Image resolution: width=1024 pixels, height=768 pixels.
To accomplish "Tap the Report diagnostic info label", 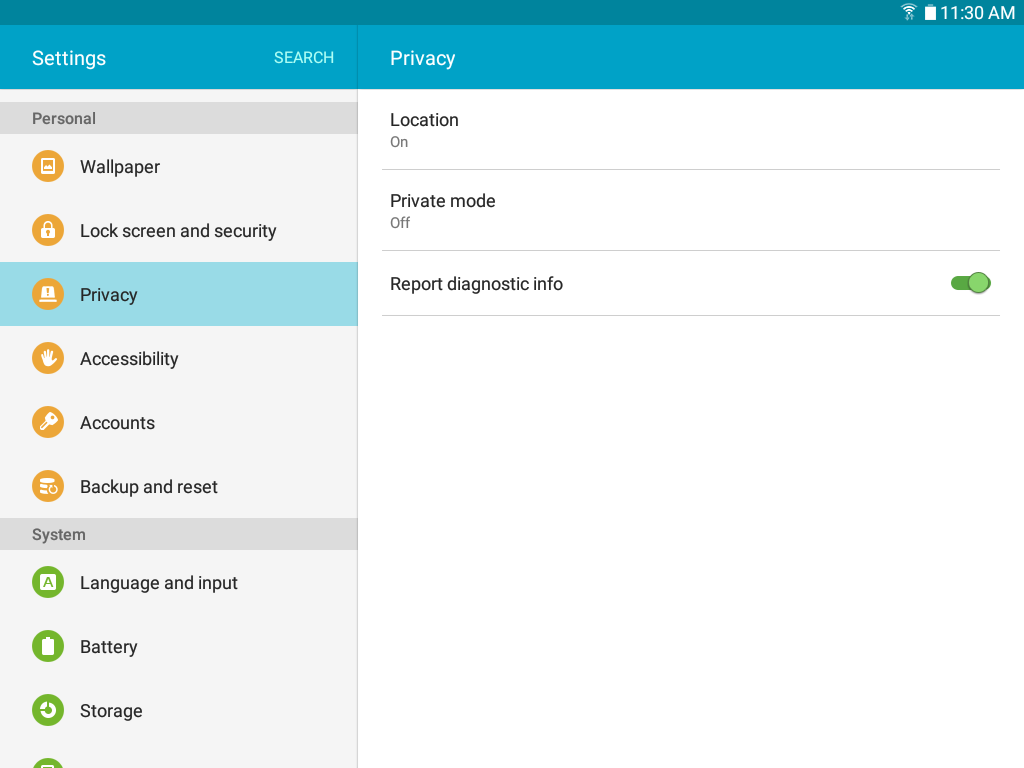I will click(476, 284).
